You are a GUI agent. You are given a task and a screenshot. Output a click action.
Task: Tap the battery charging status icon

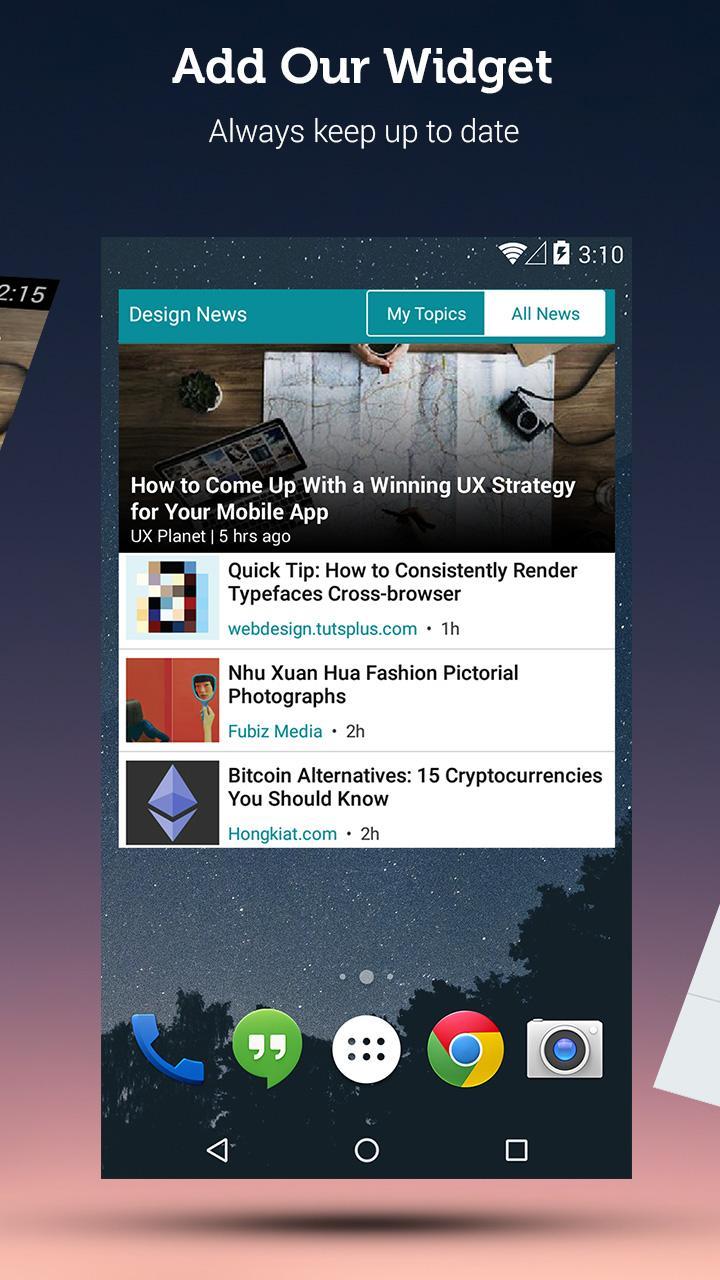(562, 253)
